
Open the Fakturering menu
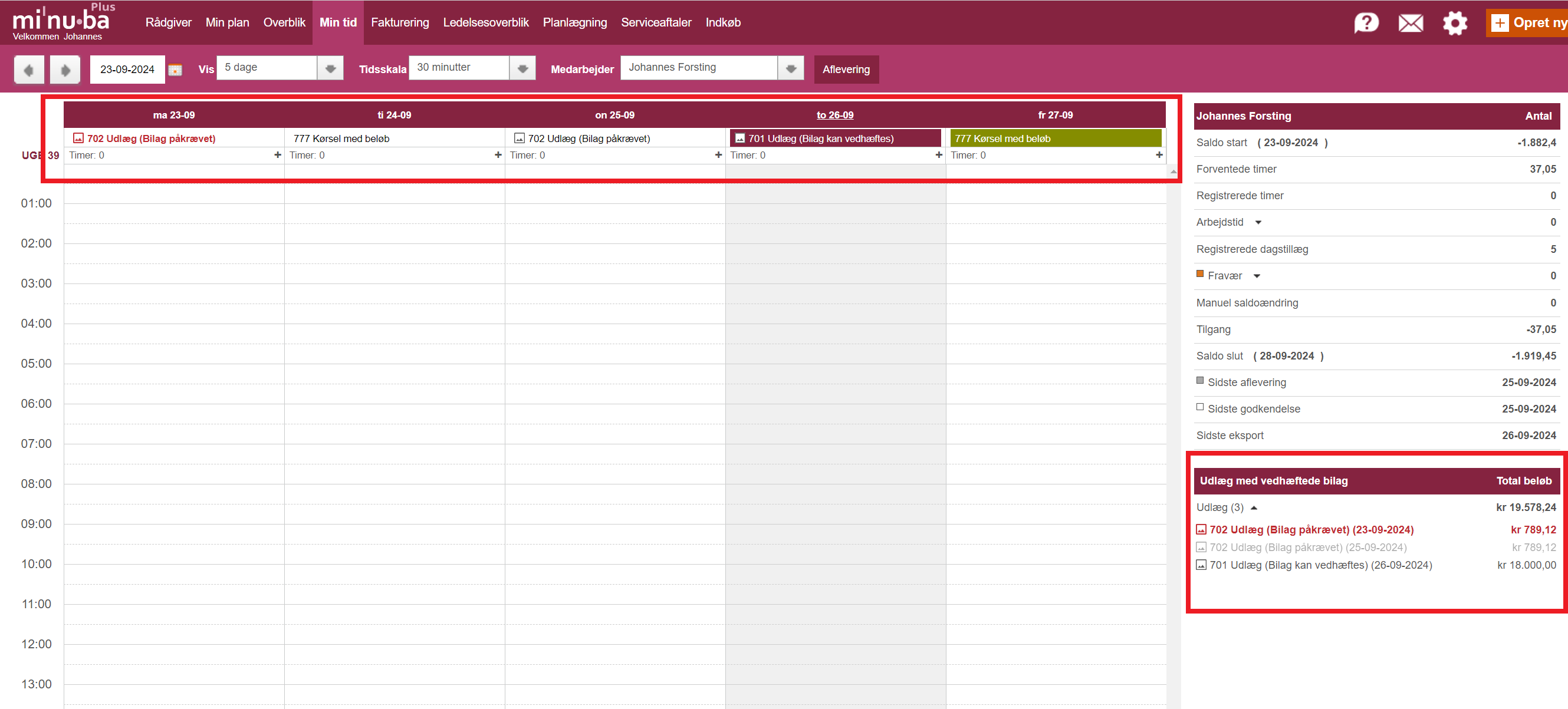[x=400, y=22]
